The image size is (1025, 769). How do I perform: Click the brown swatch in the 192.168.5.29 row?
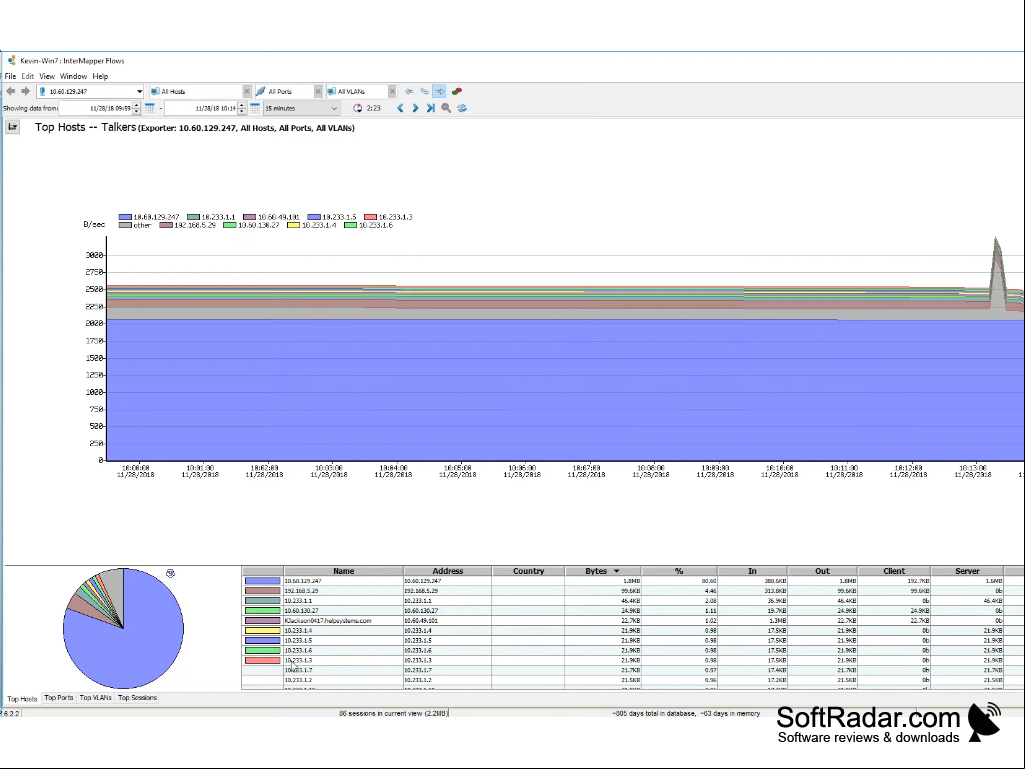(262, 590)
